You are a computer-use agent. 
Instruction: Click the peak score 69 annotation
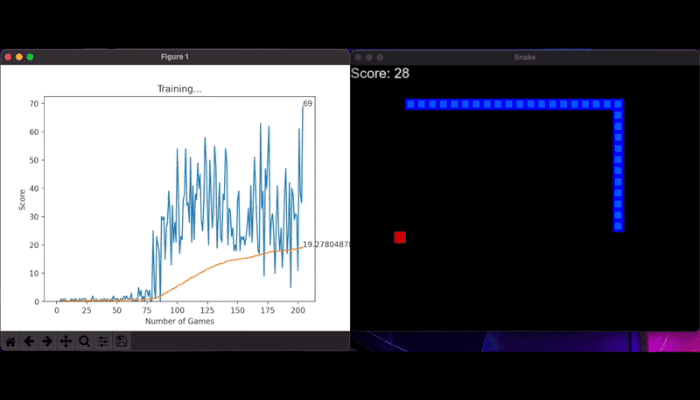(x=308, y=103)
